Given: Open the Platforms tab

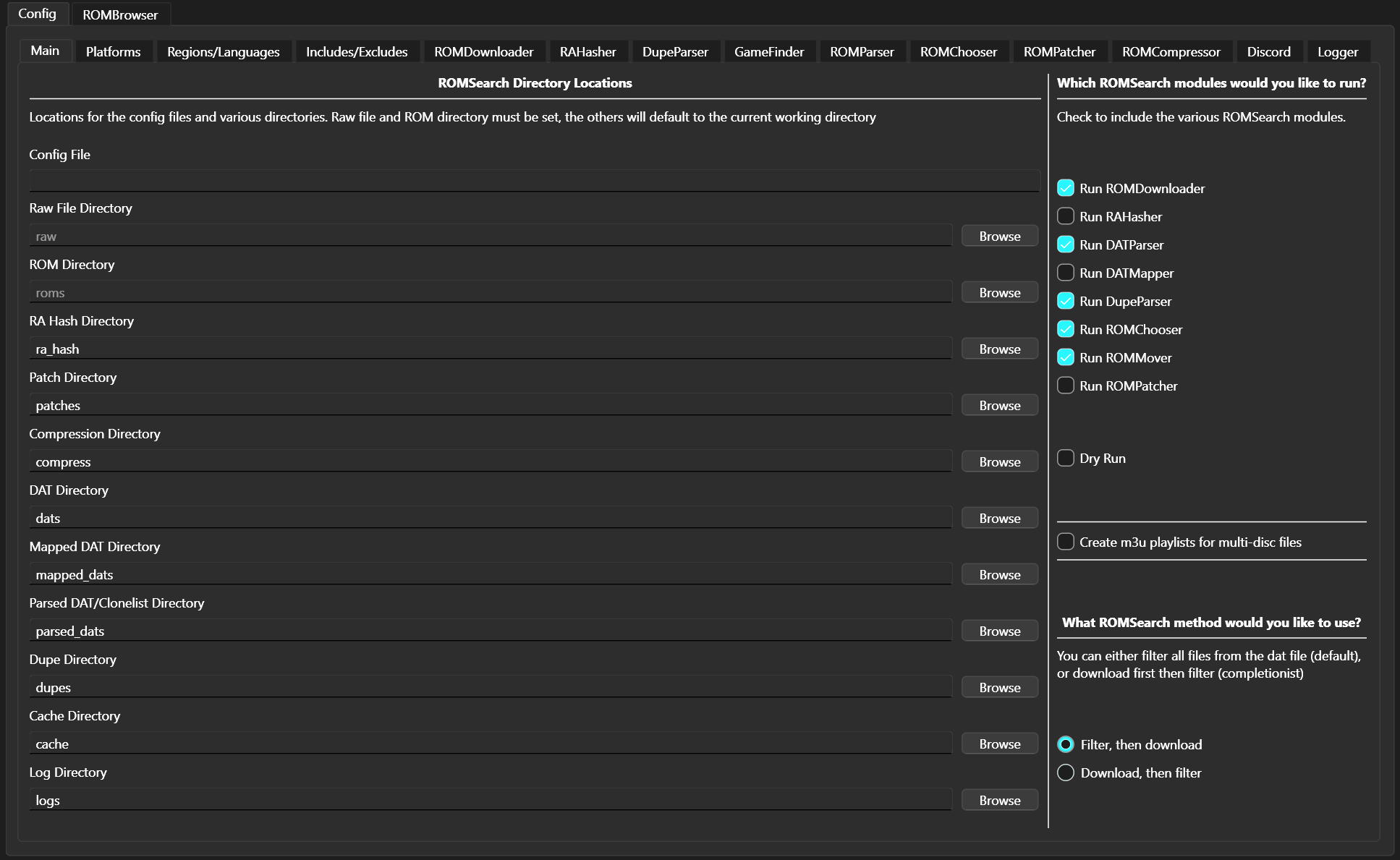Looking at the screenshot, I should point(114,52).
